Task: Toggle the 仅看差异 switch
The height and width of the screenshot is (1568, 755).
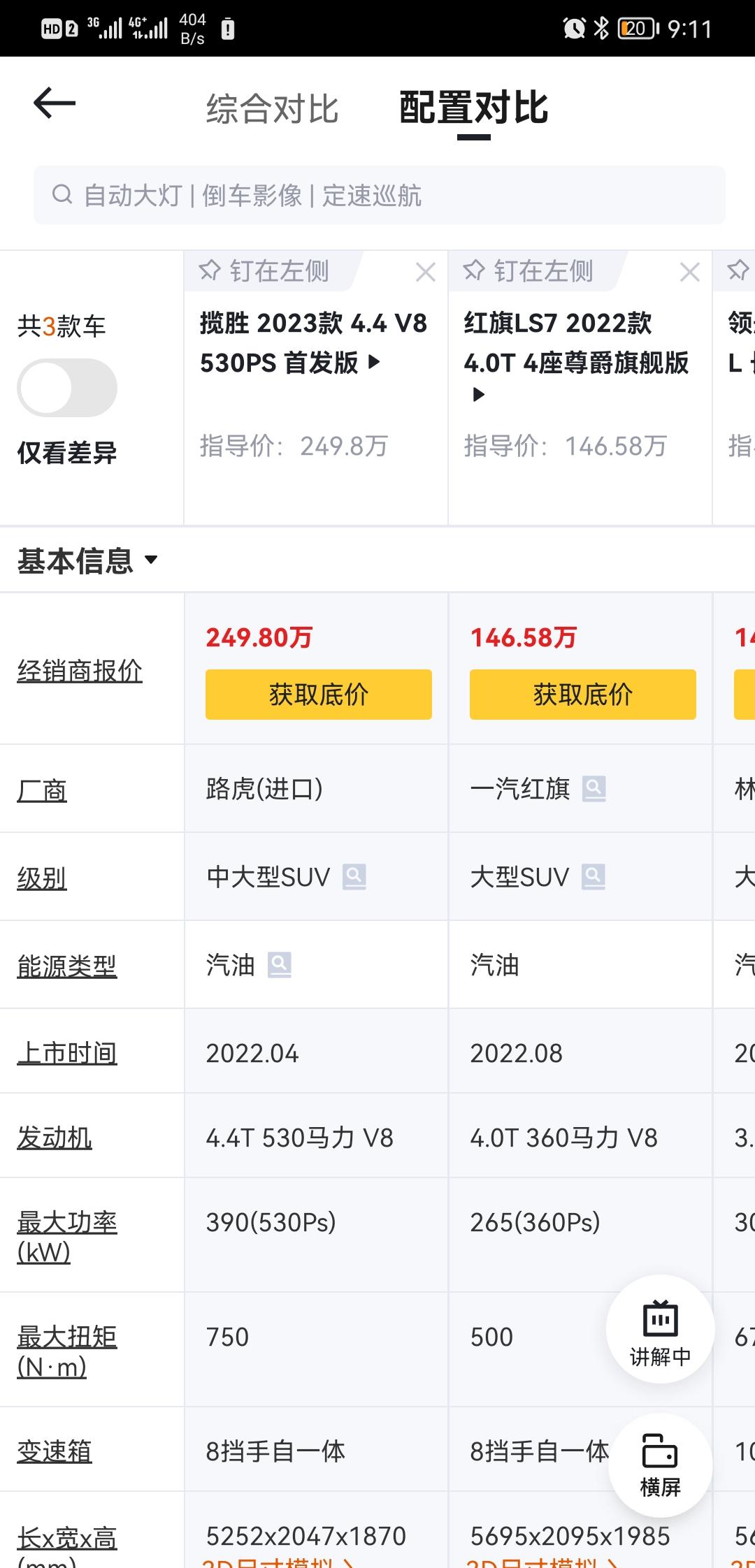Action: click(x=67, y=388)
